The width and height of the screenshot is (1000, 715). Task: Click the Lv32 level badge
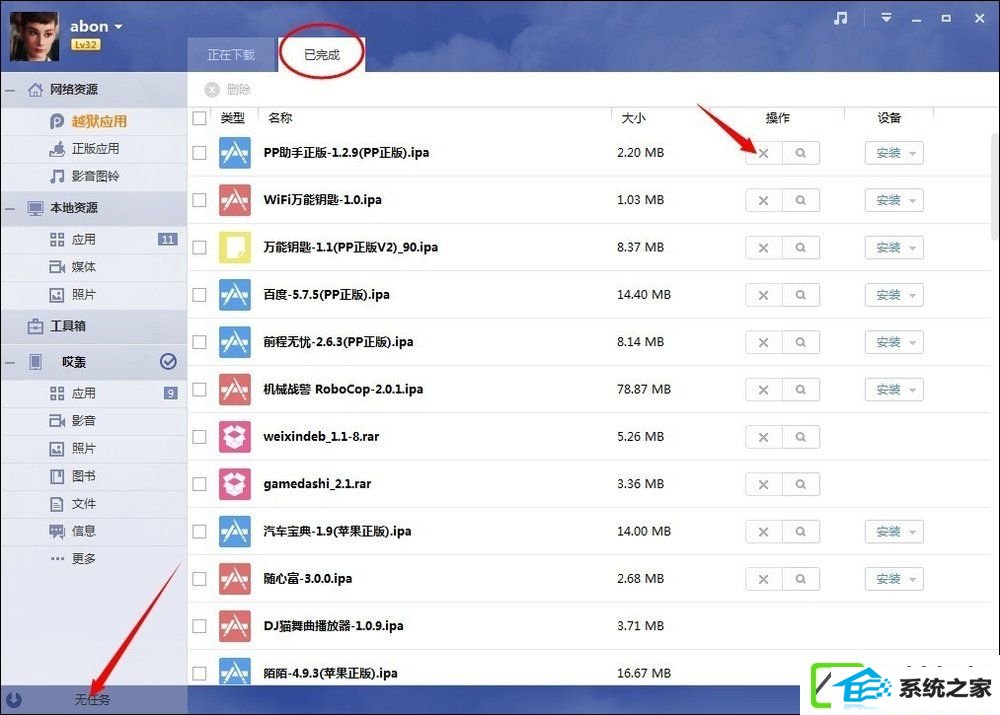pyautogui.click(x=85, y=45)
